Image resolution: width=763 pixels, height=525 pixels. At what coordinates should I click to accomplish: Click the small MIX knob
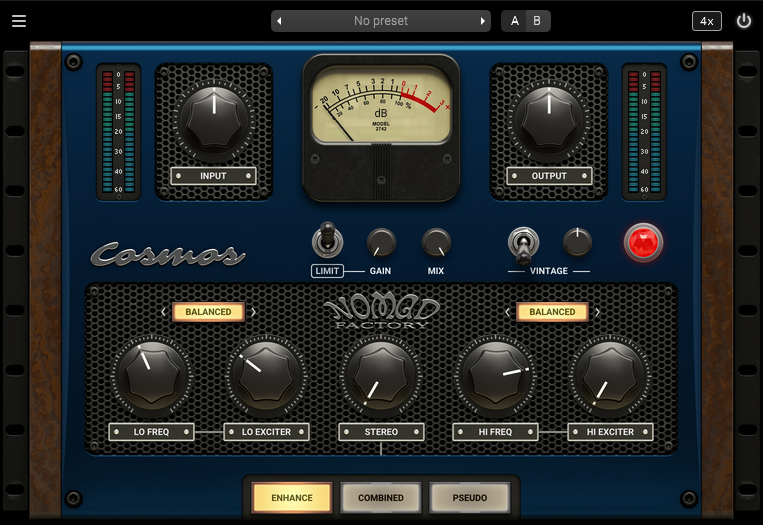pos(436,242)
